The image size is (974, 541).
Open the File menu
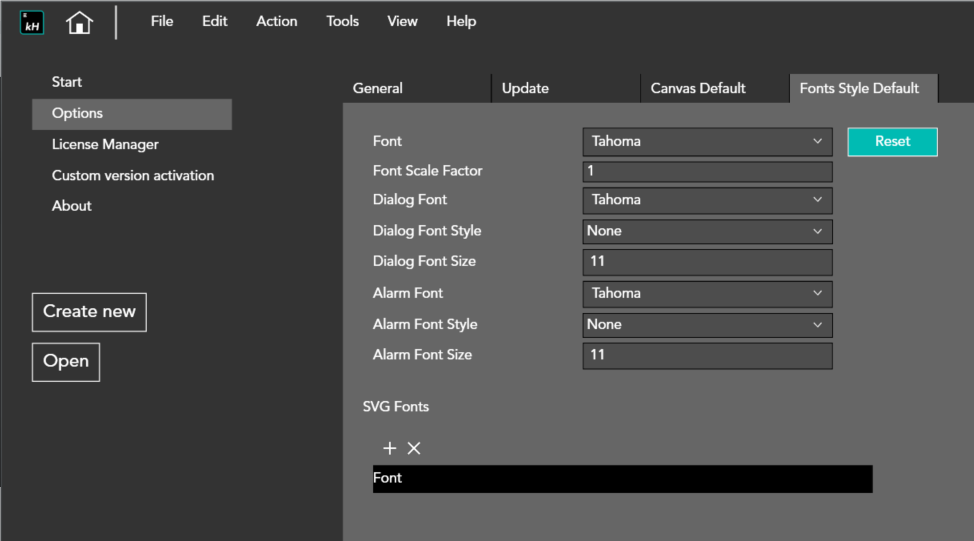[162, 21]
